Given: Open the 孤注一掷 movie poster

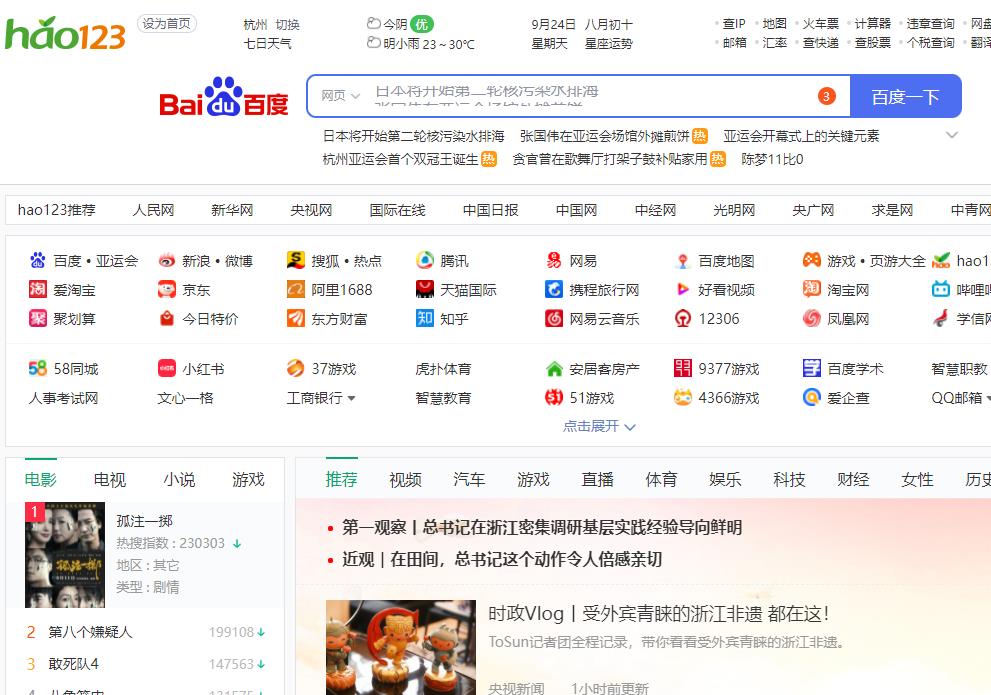Looking at the screenshot, I should click(x=65, y=555).
